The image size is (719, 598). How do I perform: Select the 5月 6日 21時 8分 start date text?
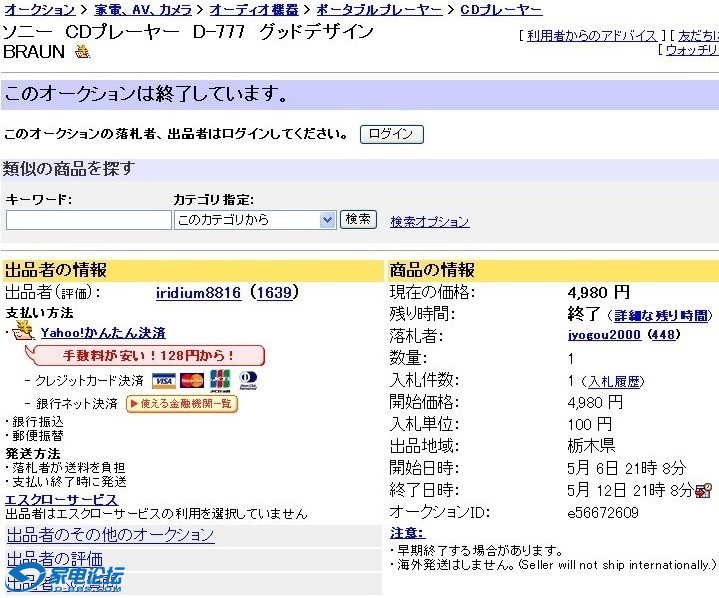[626, 468]
